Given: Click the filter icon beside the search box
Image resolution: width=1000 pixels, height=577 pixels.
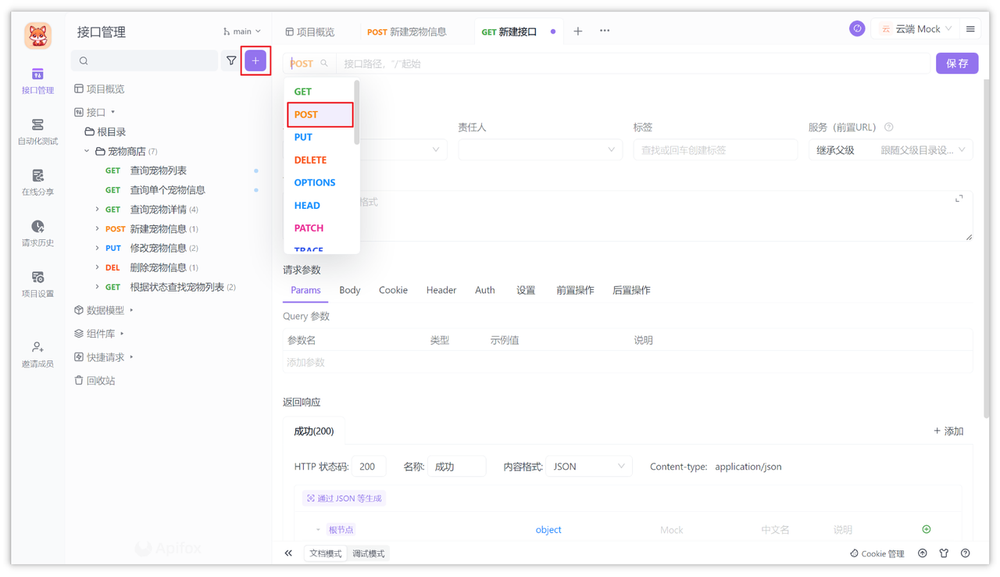Looking at the screenshot, I should tap(230, 61).
